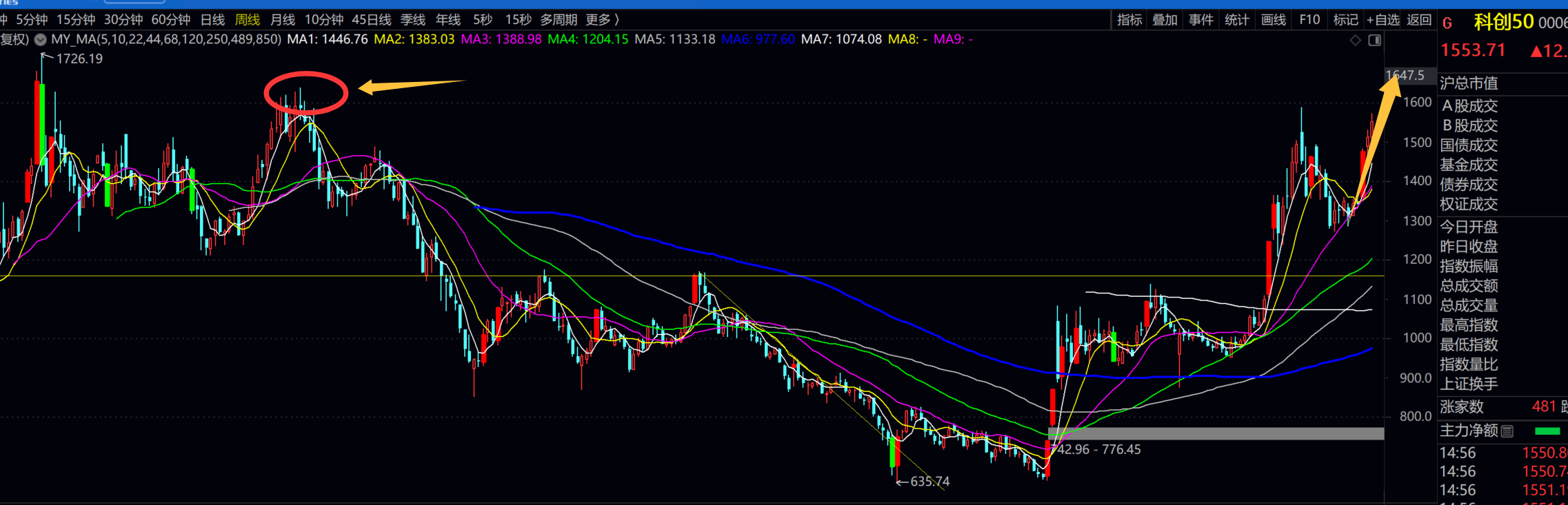Click the green 主力净额 bar

1547,431
